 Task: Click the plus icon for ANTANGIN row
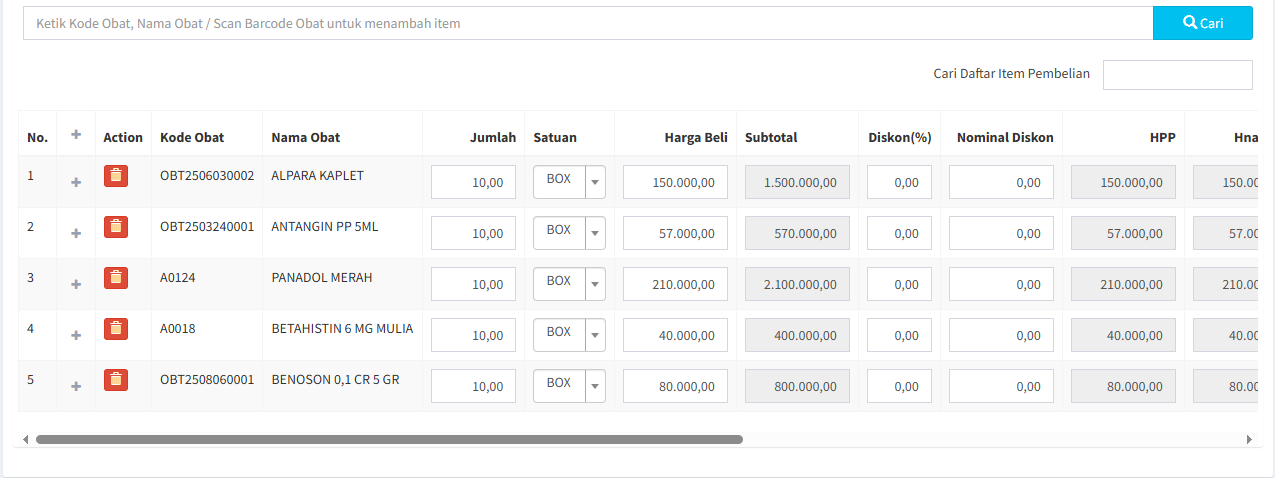click(x=76, y=234)
